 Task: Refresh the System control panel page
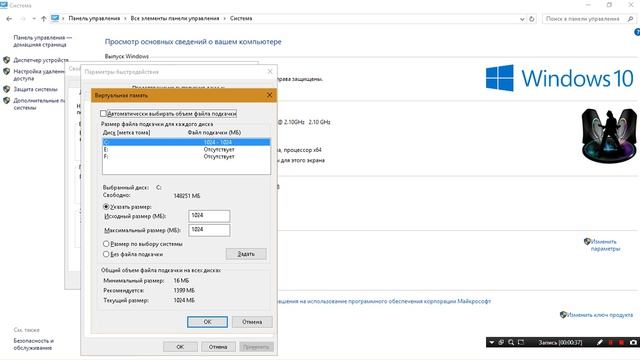pyautogui.click(x=531, y=19)
